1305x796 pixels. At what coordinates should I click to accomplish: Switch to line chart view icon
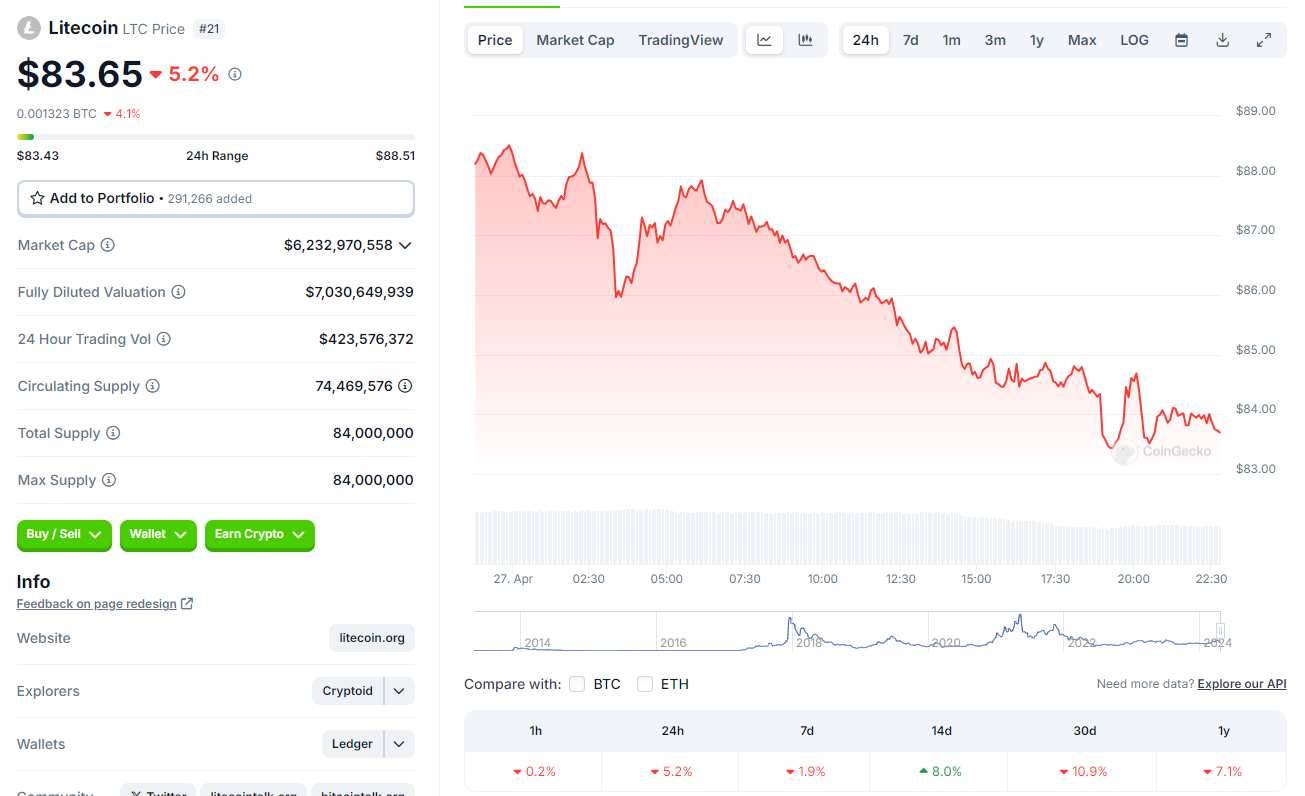pos(764,40)
